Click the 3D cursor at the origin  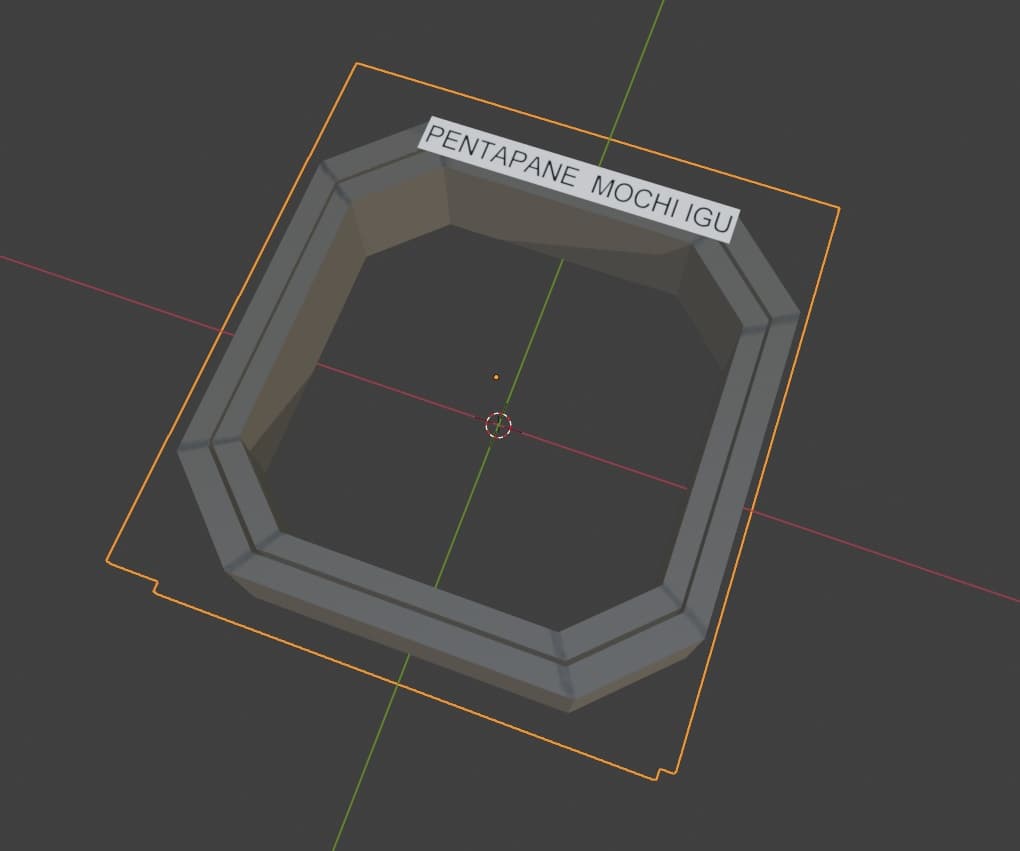click(x=499, y=426)
